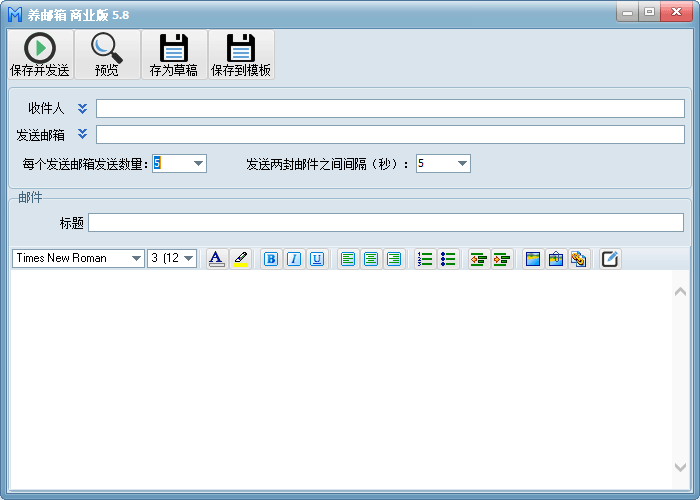Click the attachment icon with paperclip

point(556,259)
